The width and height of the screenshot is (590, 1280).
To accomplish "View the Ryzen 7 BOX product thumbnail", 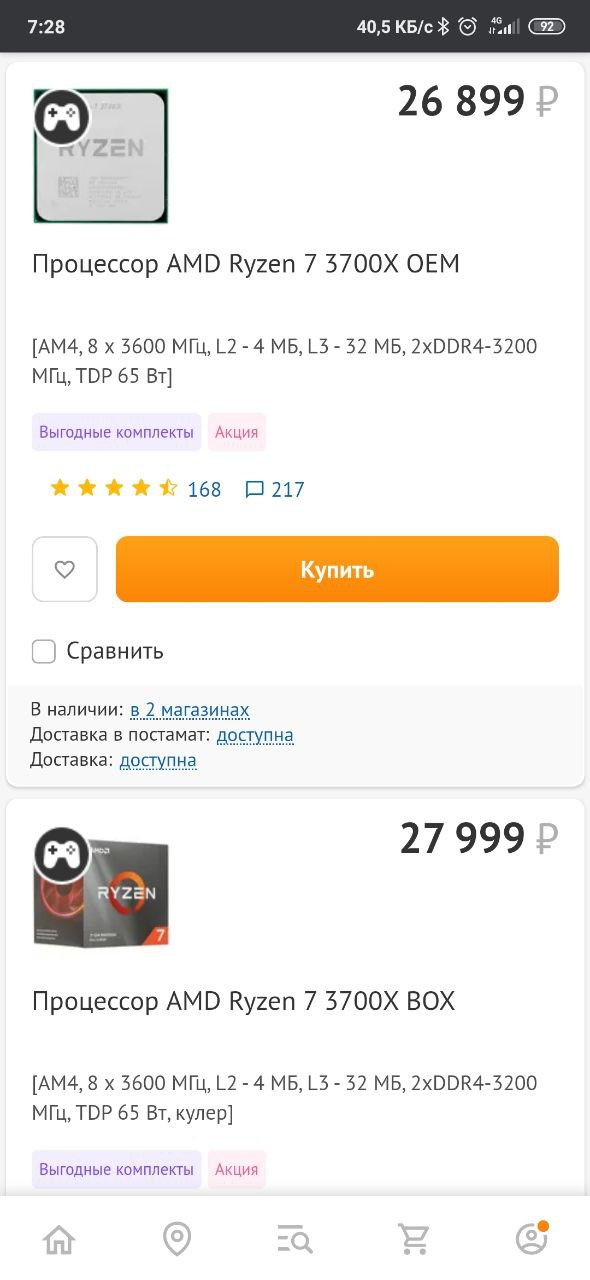I will [x=101, y=889].
